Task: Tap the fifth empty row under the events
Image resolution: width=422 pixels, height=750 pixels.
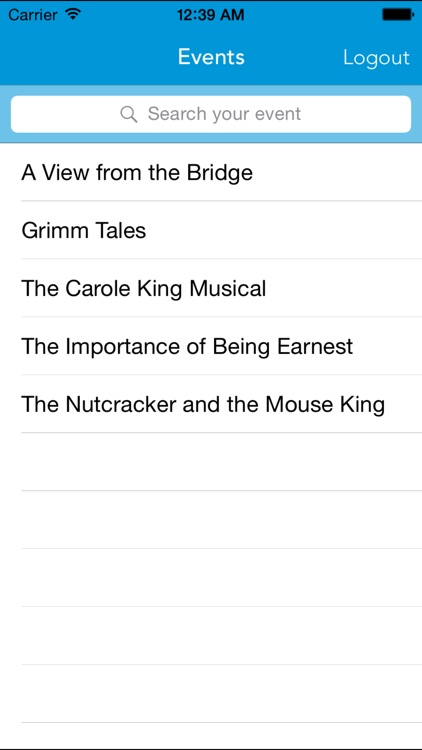Action: coord(211,693)
